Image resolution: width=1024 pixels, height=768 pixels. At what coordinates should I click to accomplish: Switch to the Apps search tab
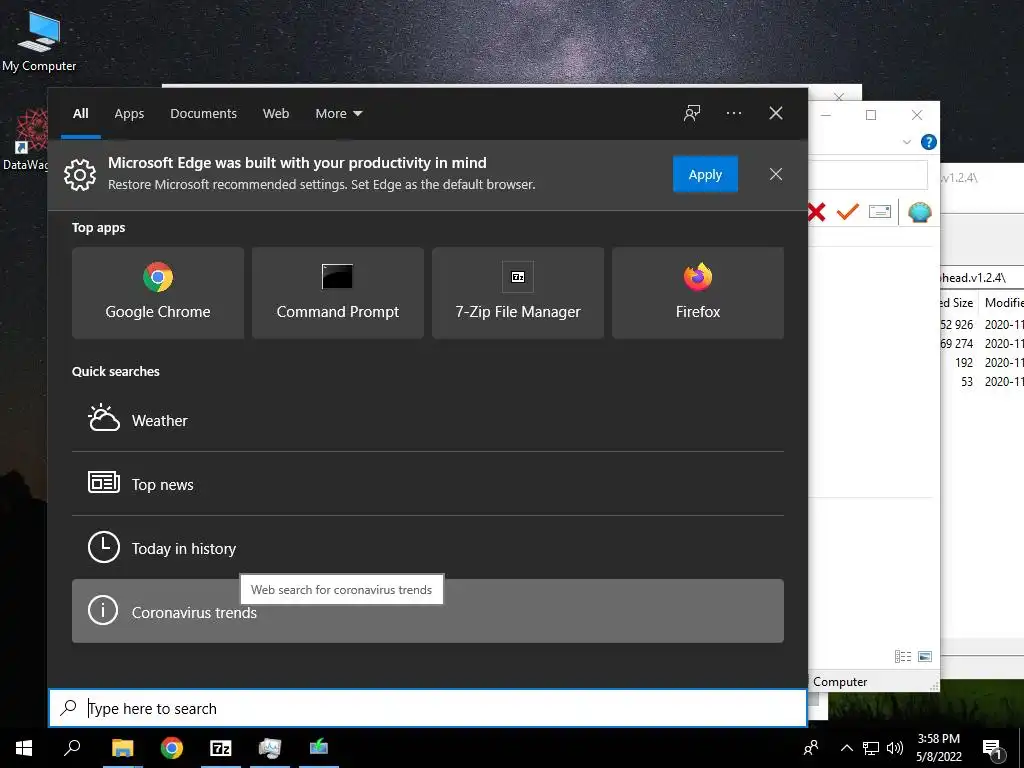(129, 114)
